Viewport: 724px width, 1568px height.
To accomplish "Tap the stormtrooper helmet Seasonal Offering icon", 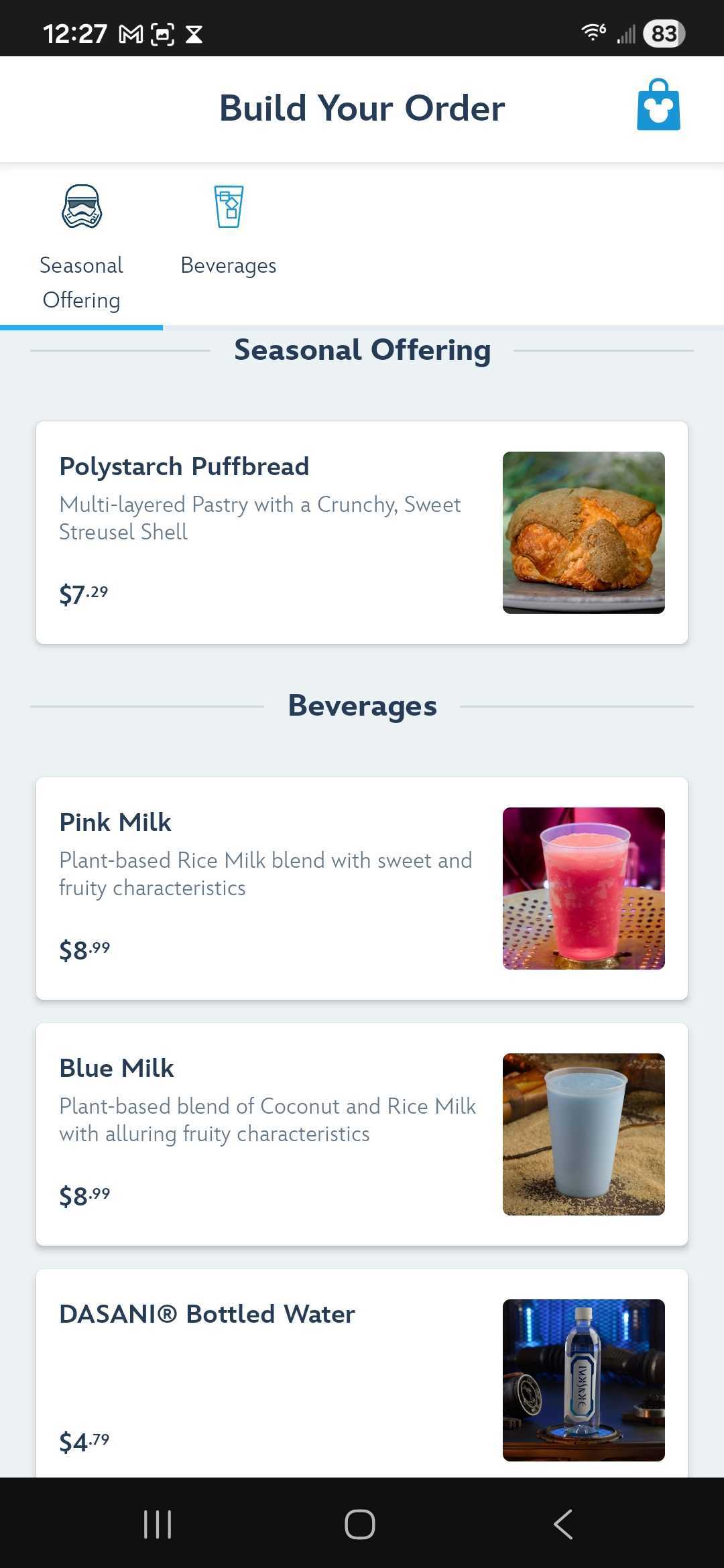I will (x=82, y=206).
